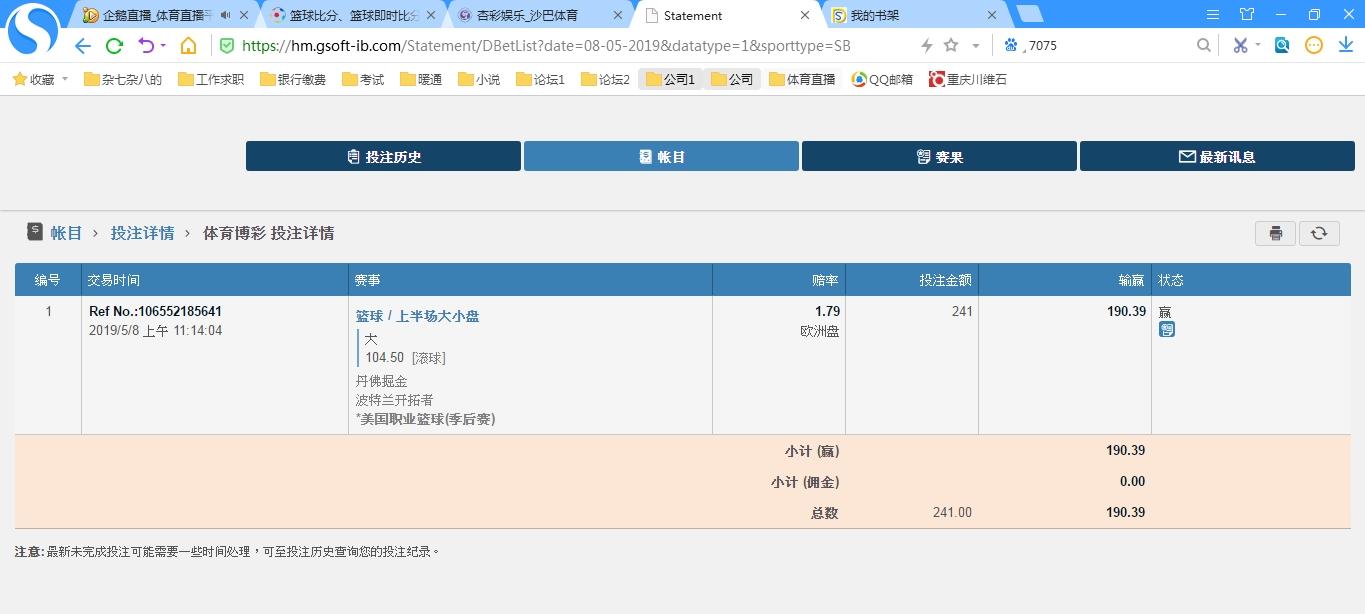Bookmark this page with the star icon
Image resolution: width=1365 pixels, height=614 pixels.
click(951, 46)
